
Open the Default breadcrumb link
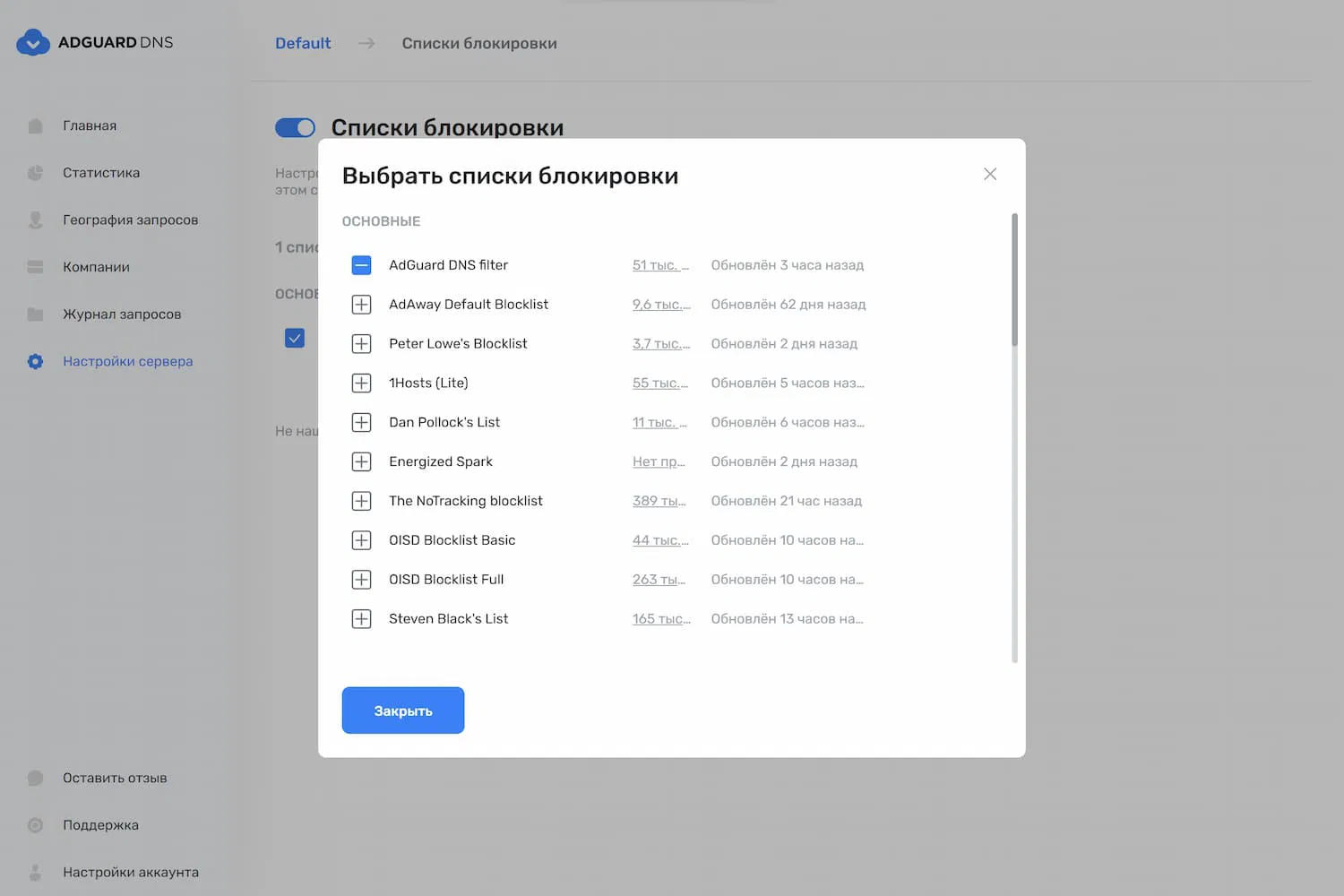point(303,43)
